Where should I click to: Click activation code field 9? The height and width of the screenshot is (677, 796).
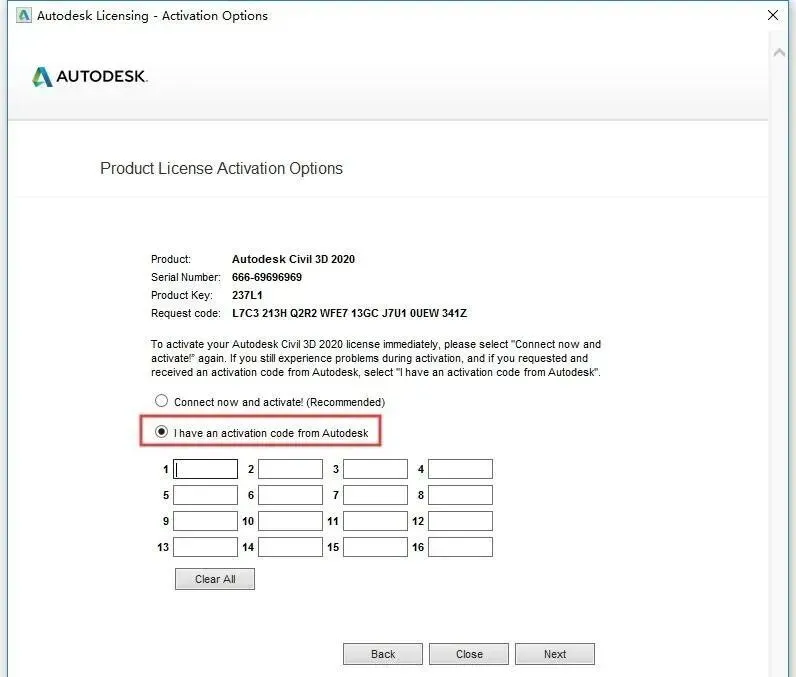coord(206,521)
